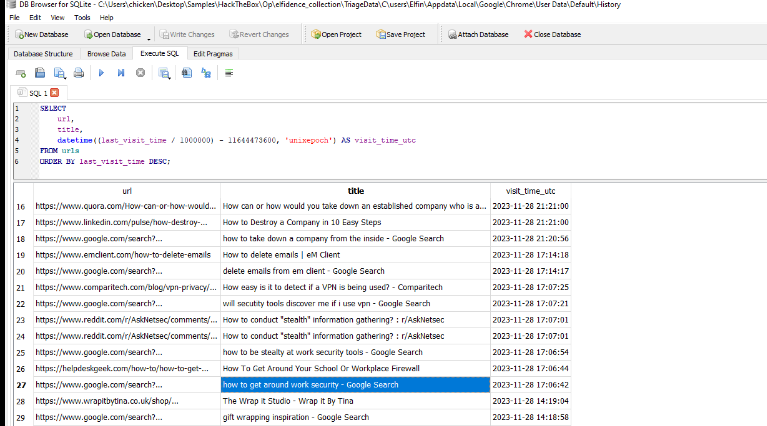Close the SQL 1 tab
Screen dimensions: 767x426
pos(55,92)
